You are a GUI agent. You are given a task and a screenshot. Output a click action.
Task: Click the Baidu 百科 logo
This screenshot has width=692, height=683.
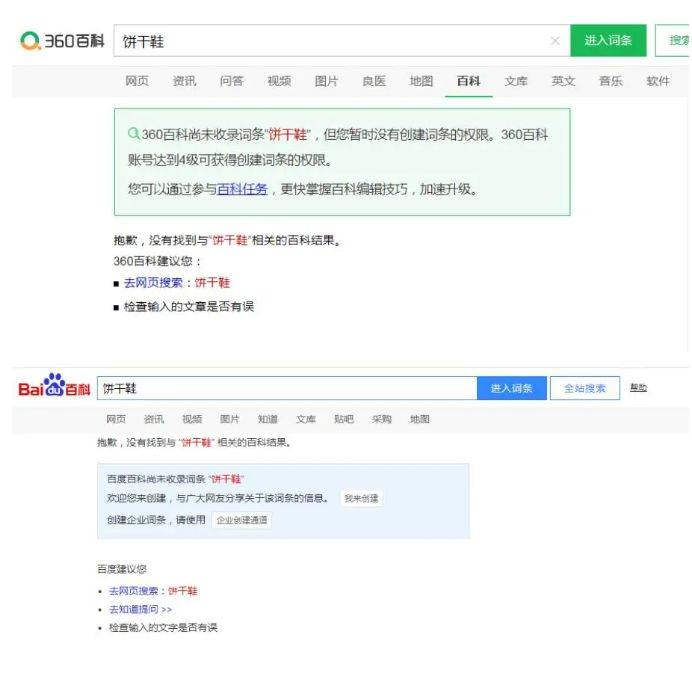point(54,386)
